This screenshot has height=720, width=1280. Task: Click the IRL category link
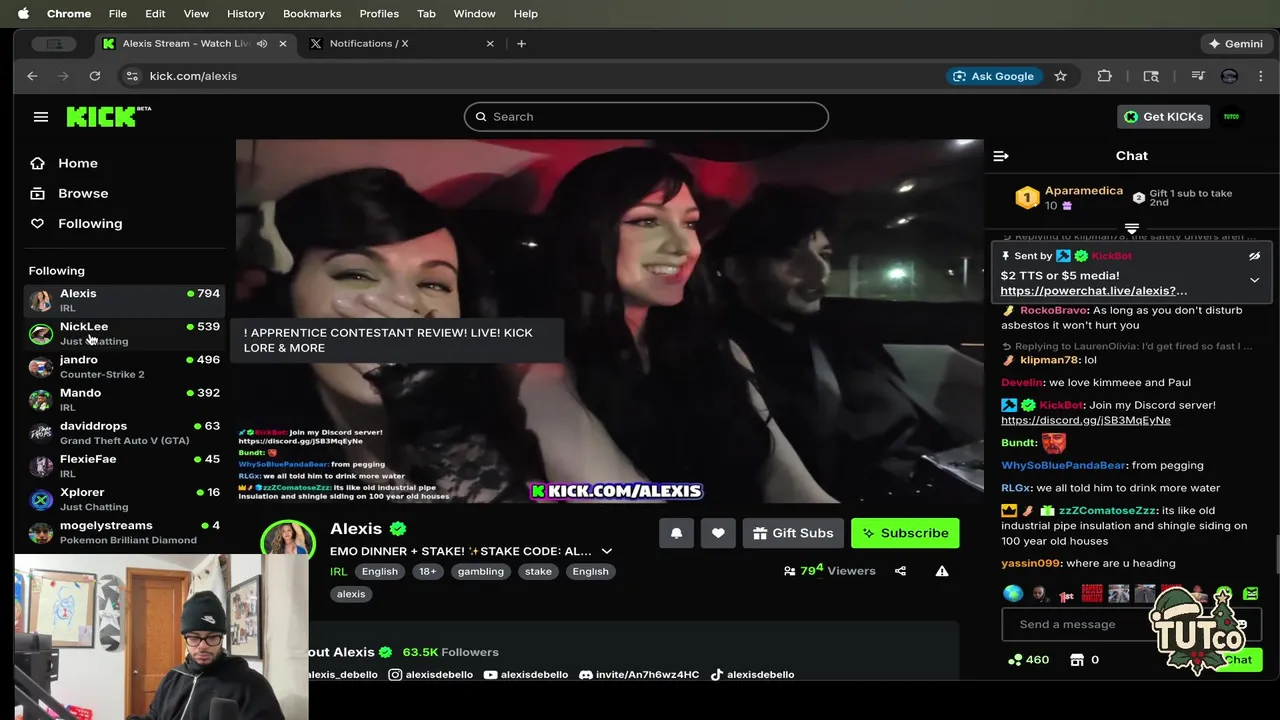[x=339, y=572]
